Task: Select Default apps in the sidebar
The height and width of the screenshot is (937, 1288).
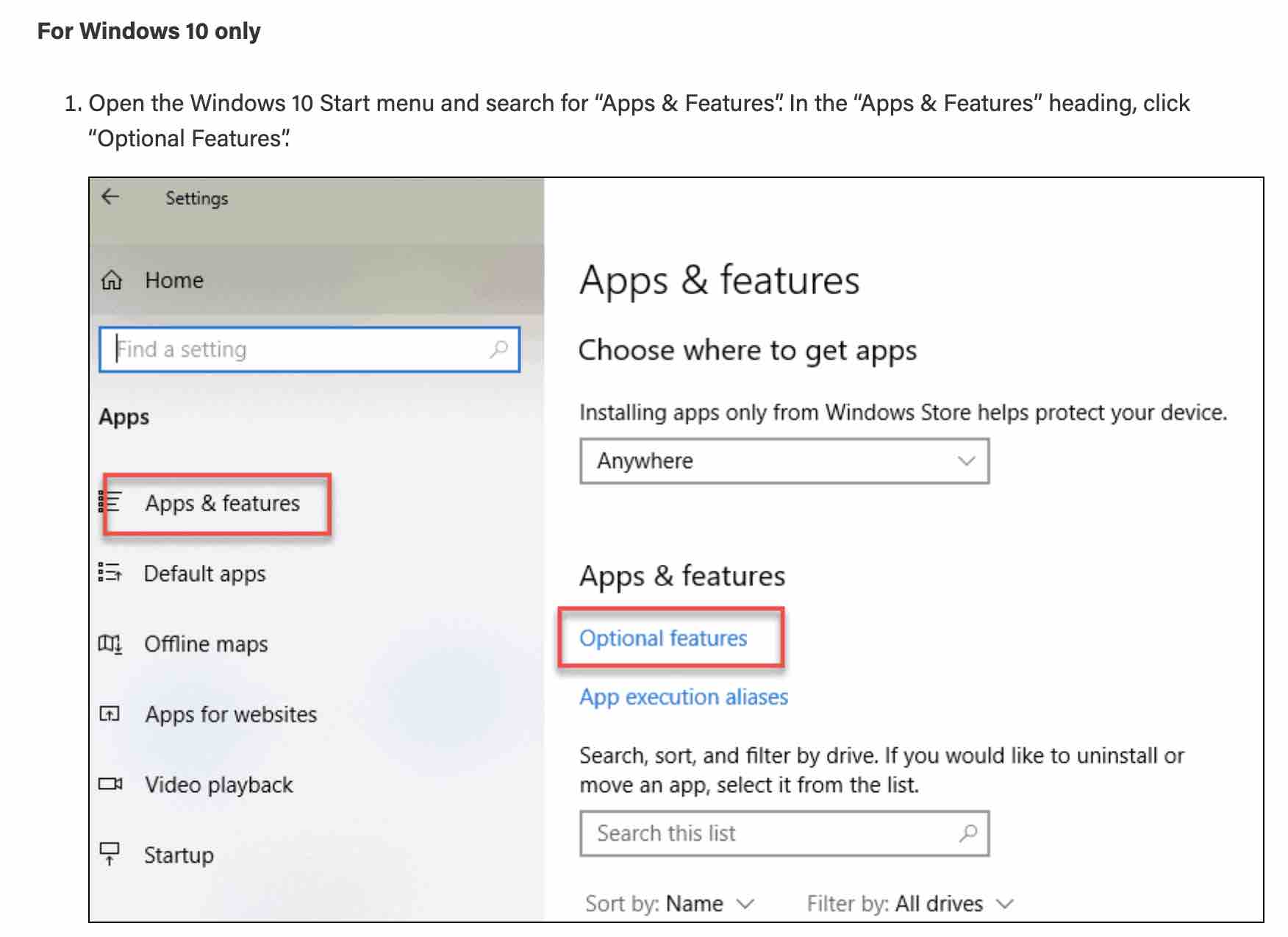Action: coord(205,574)
